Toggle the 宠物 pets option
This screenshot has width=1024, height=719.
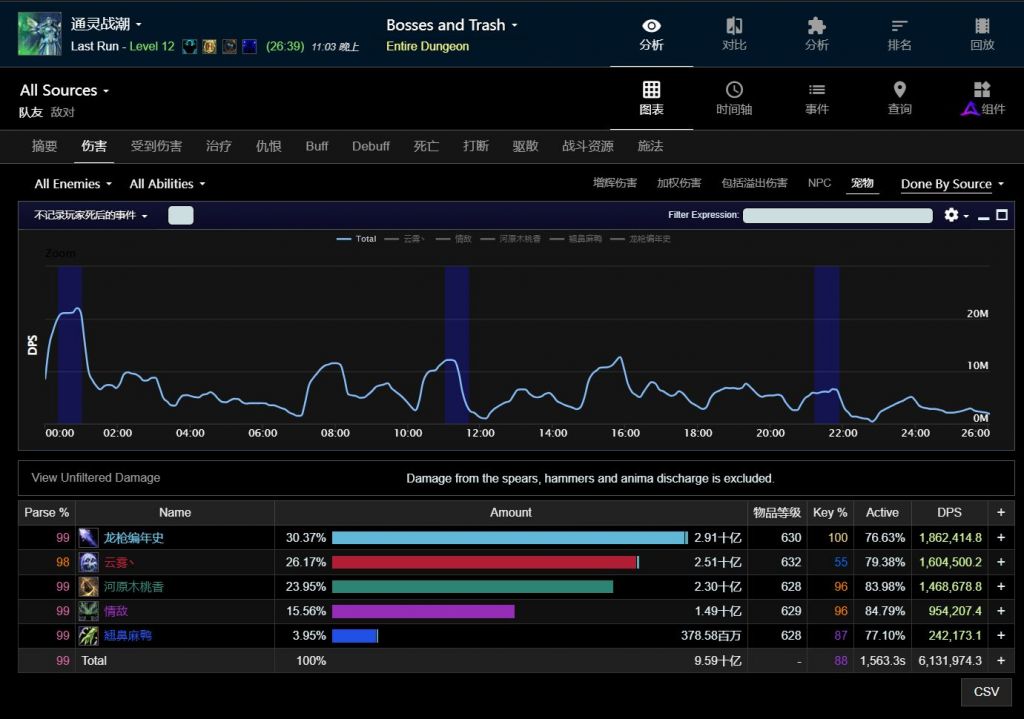tap(862, 183)
